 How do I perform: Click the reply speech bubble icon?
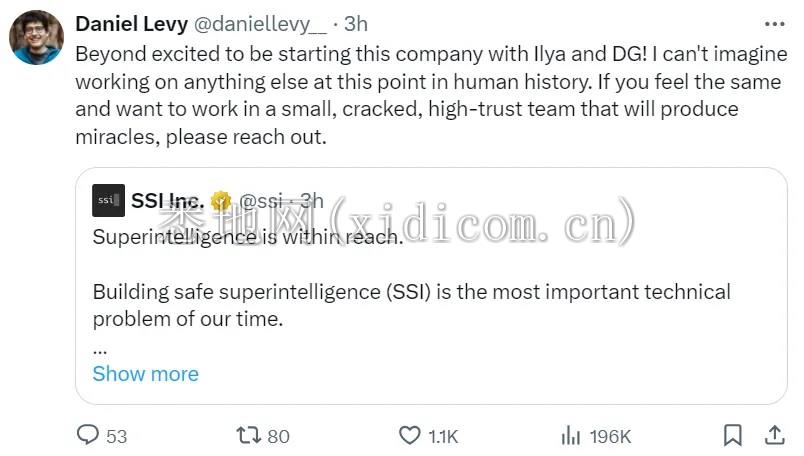coord(88,436)
